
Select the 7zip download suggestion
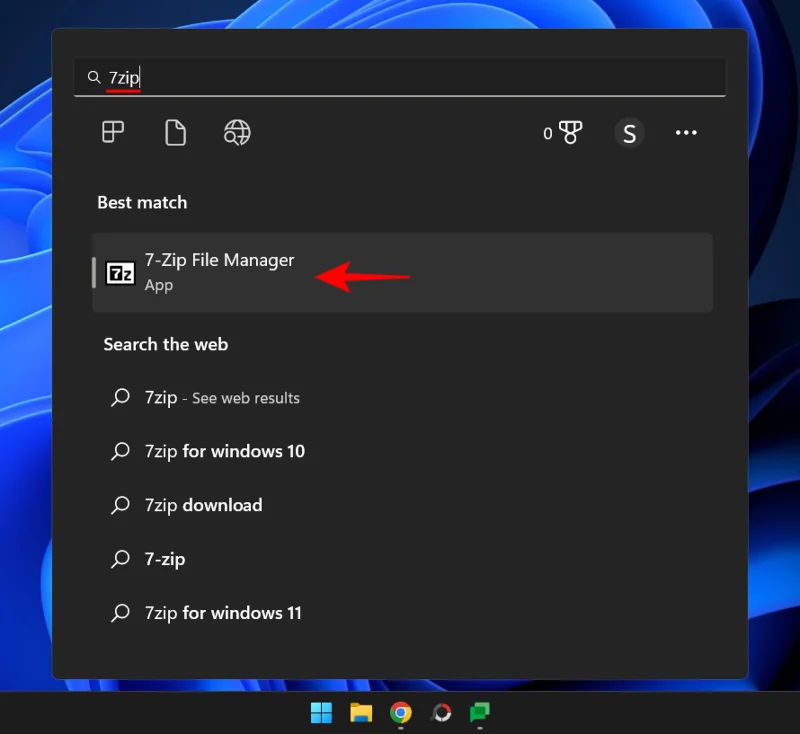point(202,505)
